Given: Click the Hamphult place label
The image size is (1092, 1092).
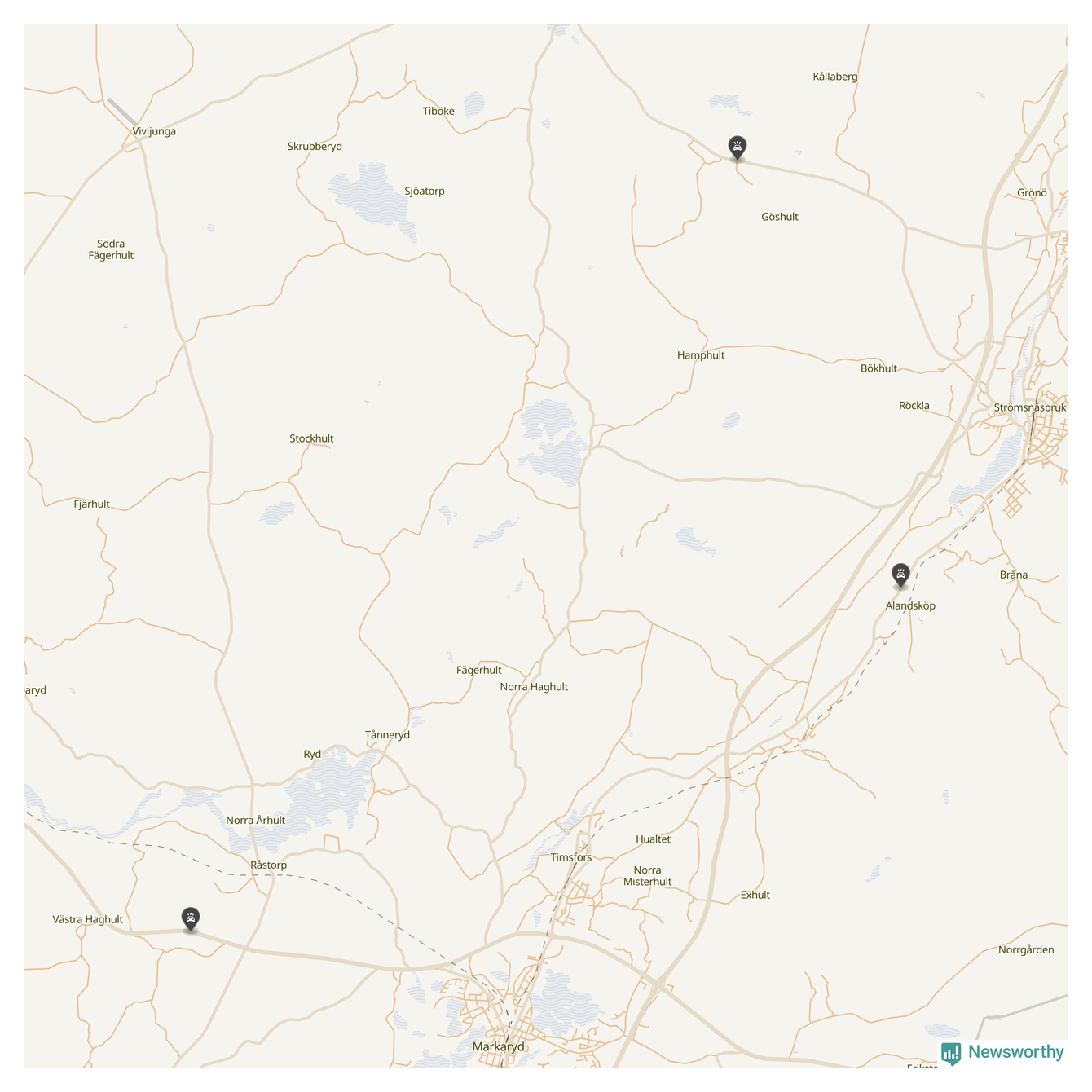Looking at the screenshot, I should pyautogui.click(x=701, y=355).
